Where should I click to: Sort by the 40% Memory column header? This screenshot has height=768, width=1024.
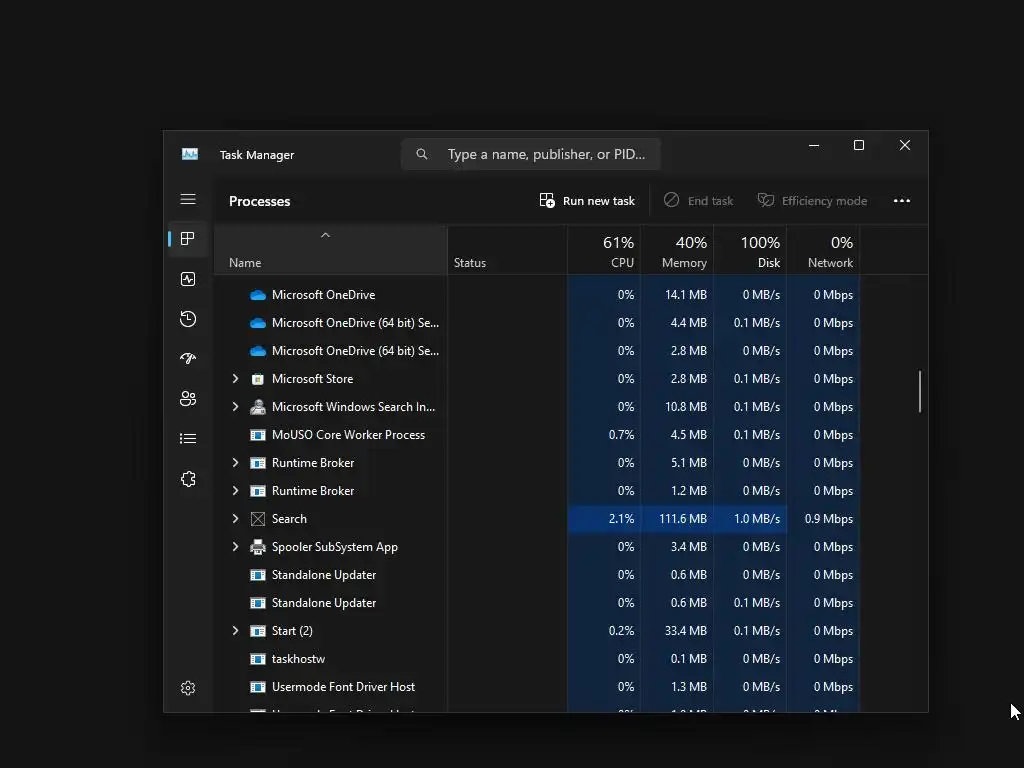[677, 251]
